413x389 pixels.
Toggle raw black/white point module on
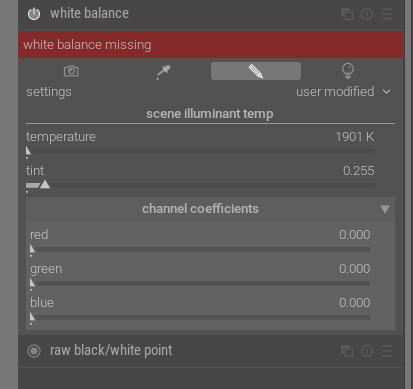pos(34,351)
